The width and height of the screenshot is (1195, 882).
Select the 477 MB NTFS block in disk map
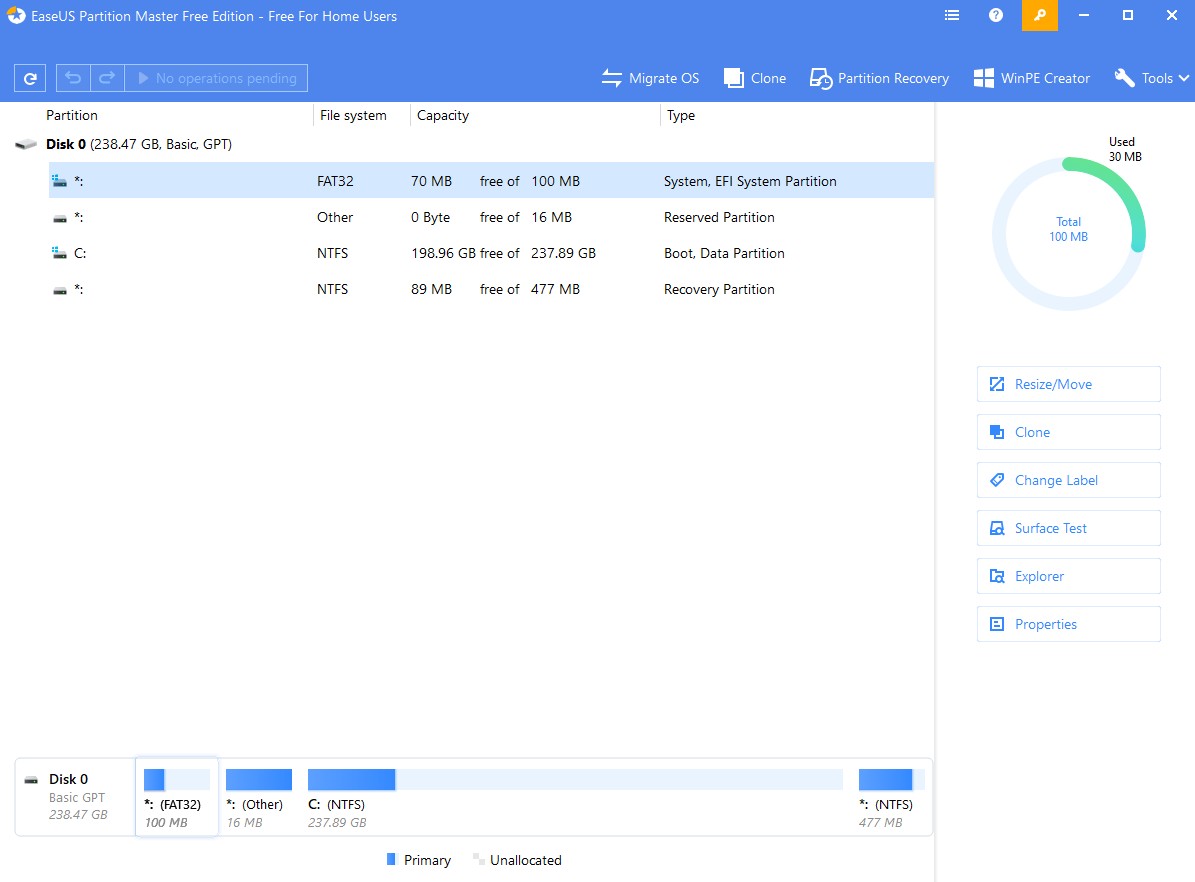[x=891, y=797]
